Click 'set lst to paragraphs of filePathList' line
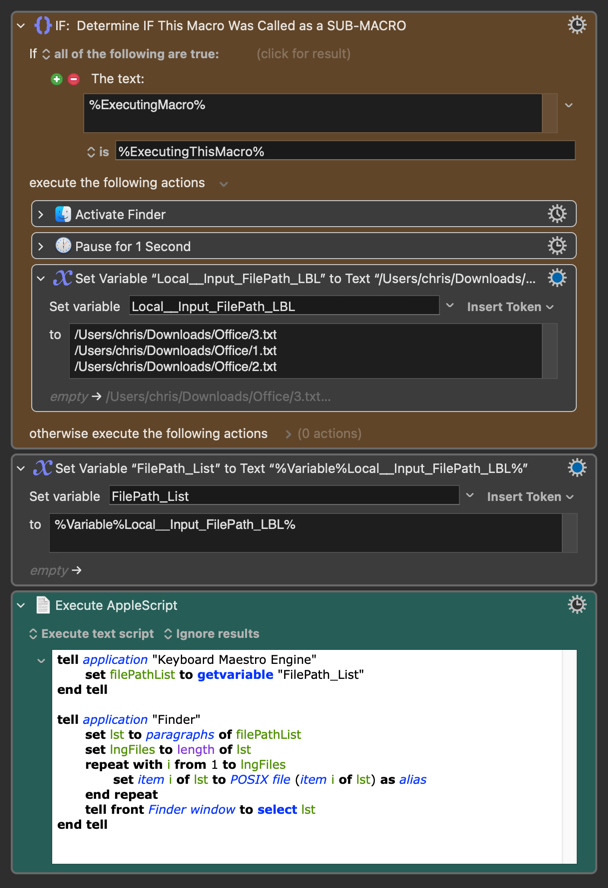This screenshot has height=888, width=608. point(193,735)
